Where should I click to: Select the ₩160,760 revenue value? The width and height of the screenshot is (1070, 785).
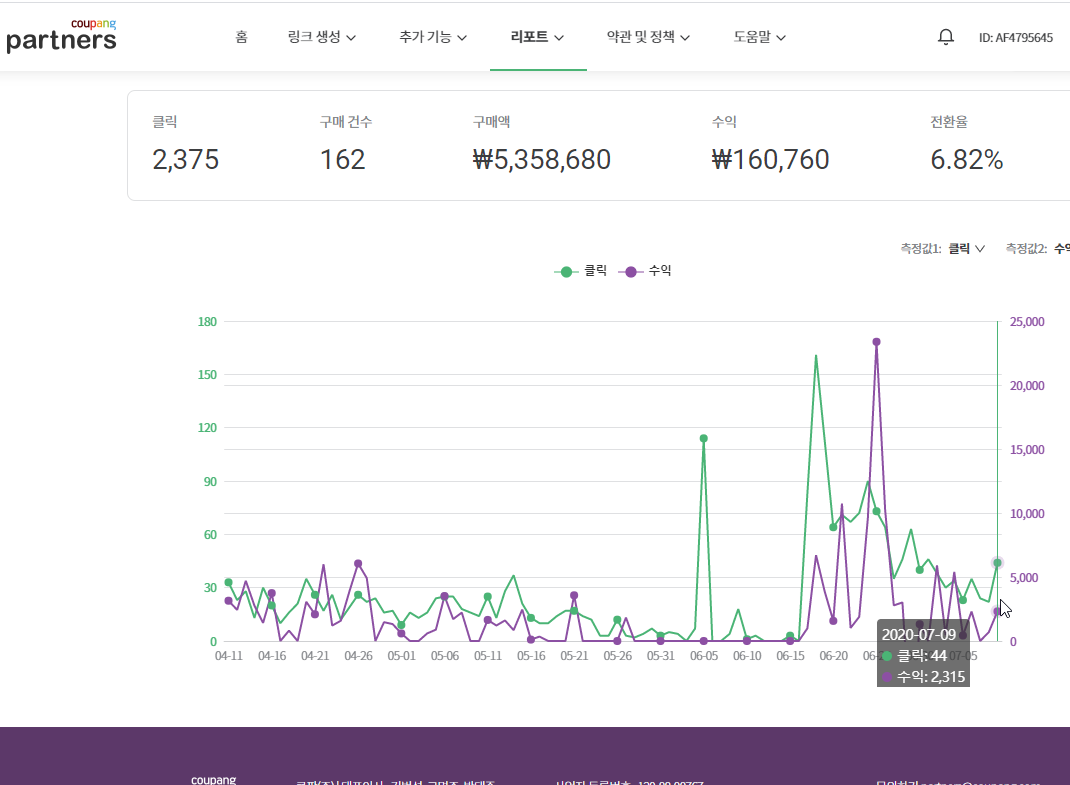click(x=770, y=160)
